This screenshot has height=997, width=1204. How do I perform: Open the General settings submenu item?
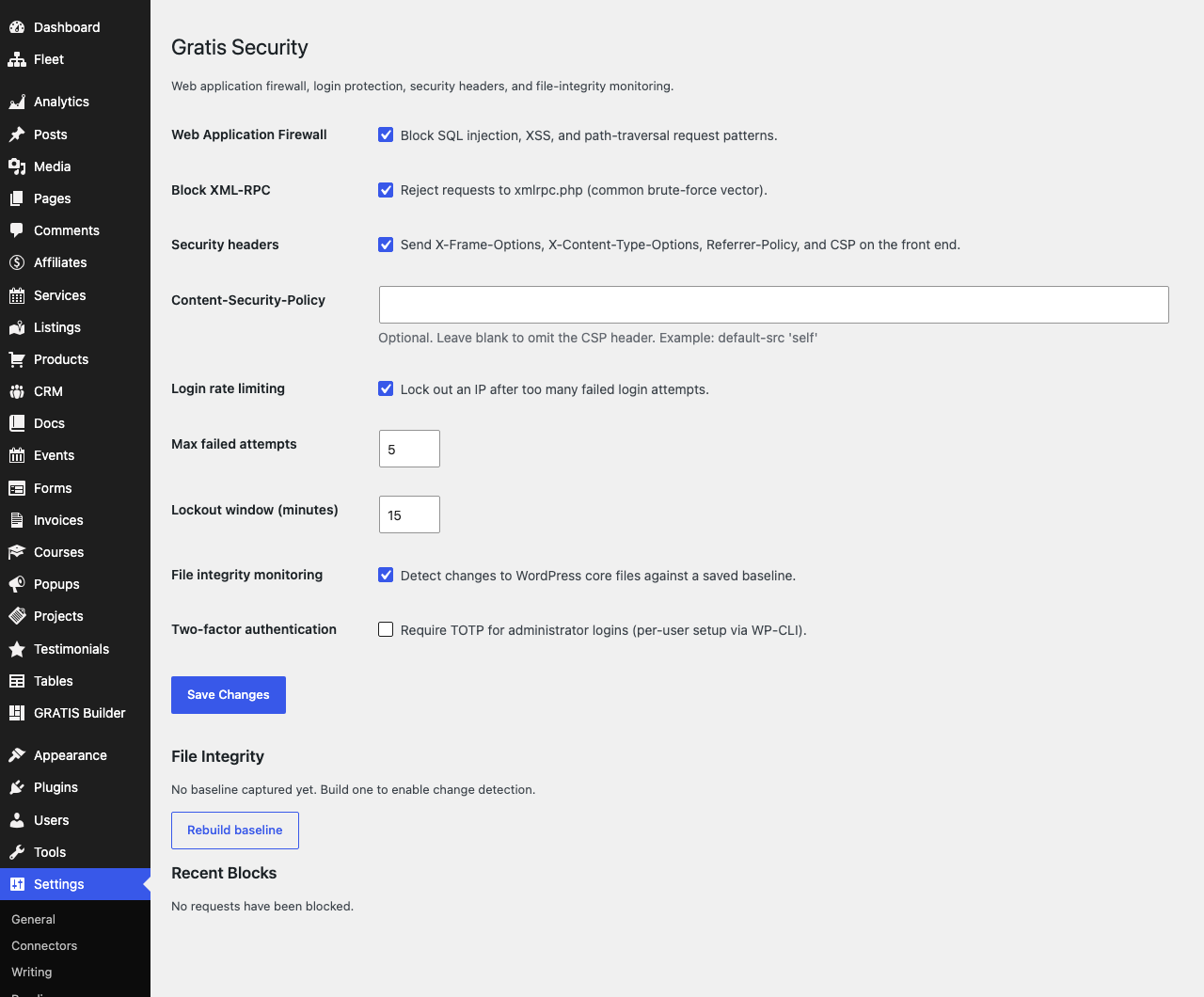tap(34, 920)
